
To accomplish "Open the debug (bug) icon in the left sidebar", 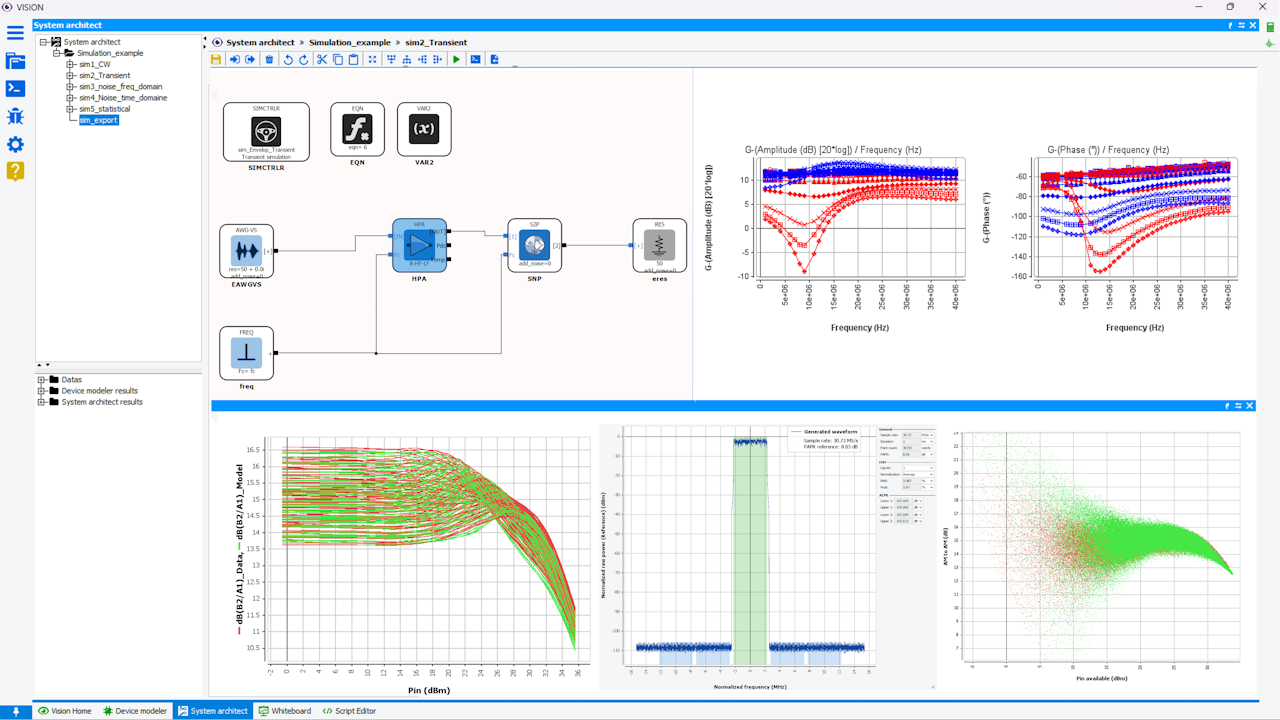I will tap(14, 116).
